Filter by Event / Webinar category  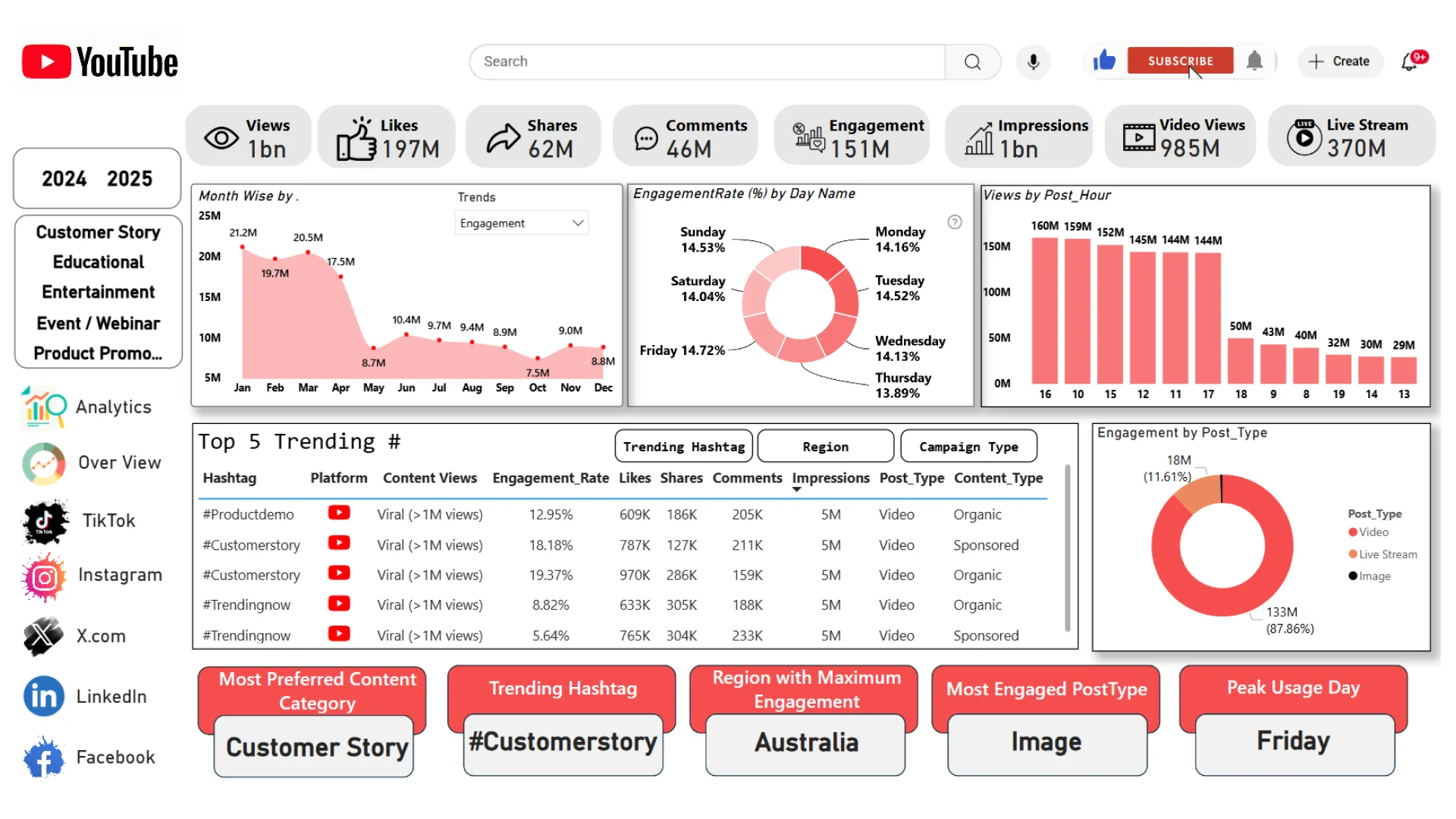point(98,324)
